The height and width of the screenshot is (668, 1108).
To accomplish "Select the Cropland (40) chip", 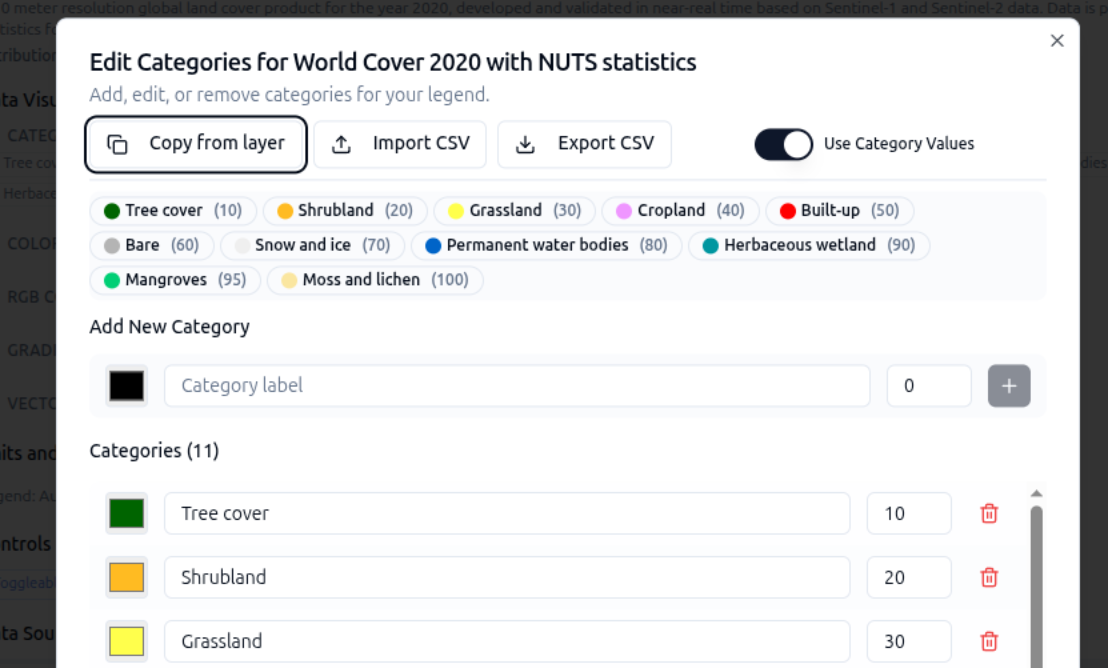I will pyautogui.click(x=680, y=211).
